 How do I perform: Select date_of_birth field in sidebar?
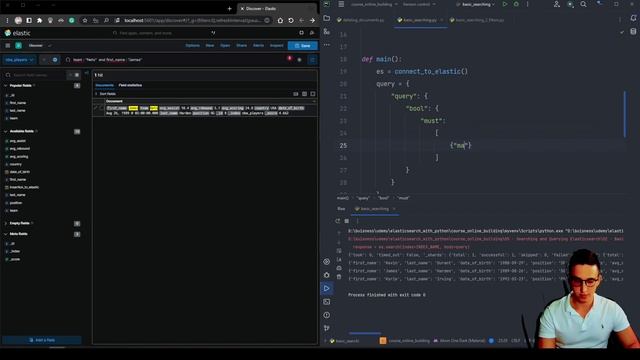pos(20,172)
